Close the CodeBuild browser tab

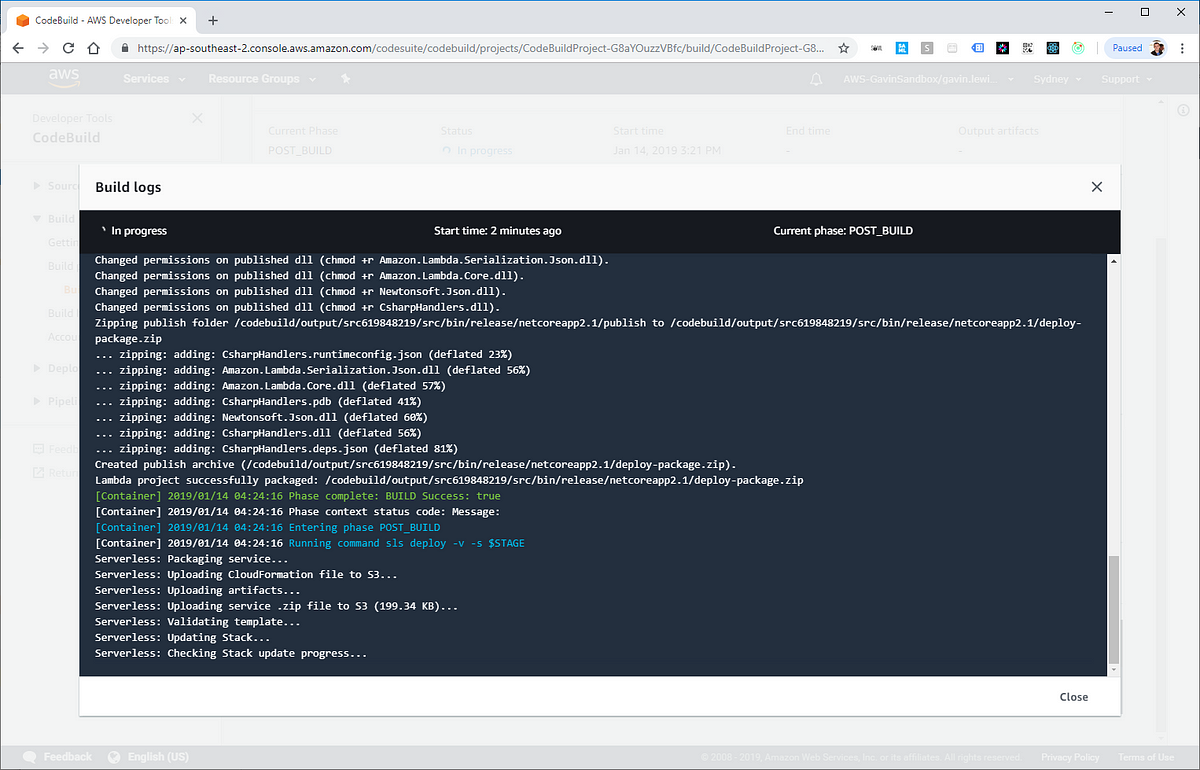(x=185, y=20)
